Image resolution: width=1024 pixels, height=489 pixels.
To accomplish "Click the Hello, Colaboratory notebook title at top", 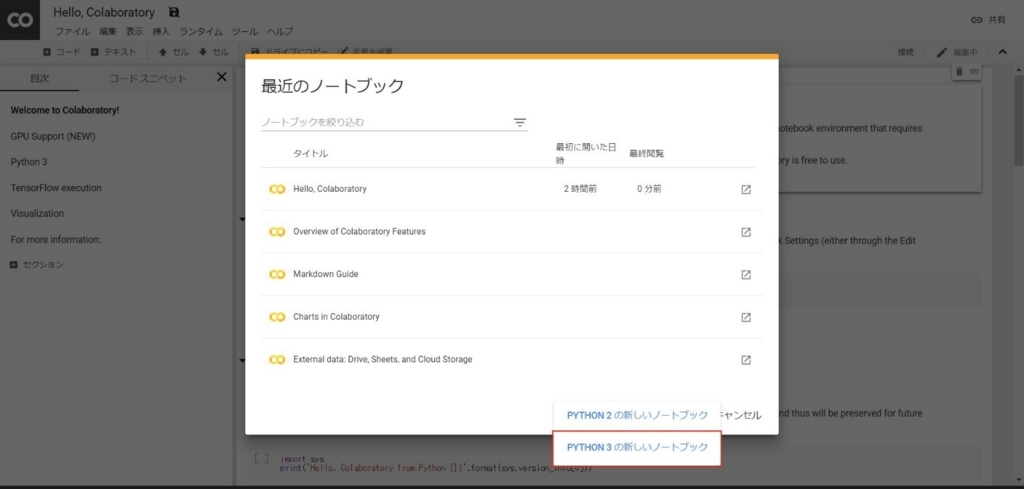I will point(104,12).
